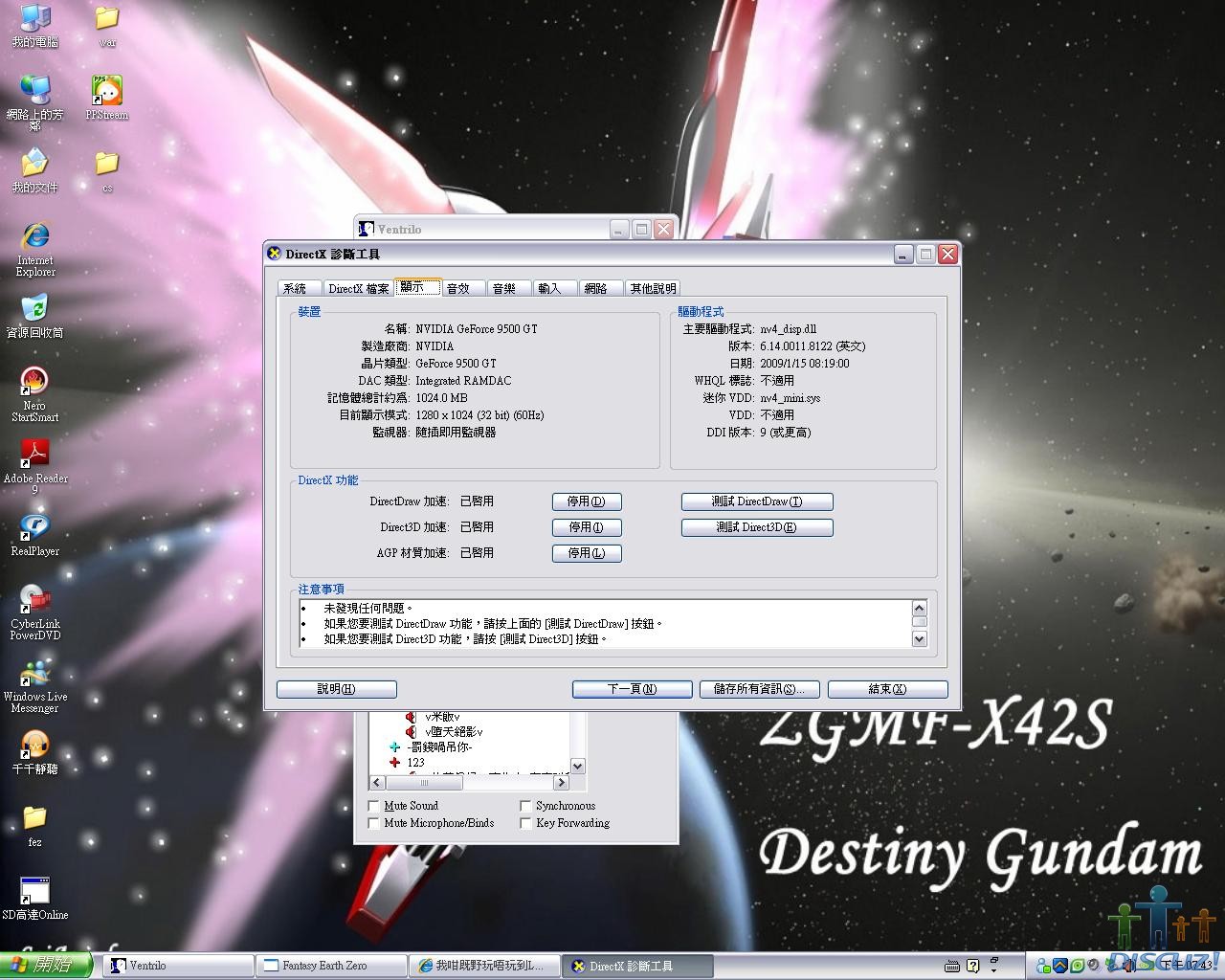Screen dimensions: 1225x980
Task: Click the language bar help question icon
Action: [973, 966]
